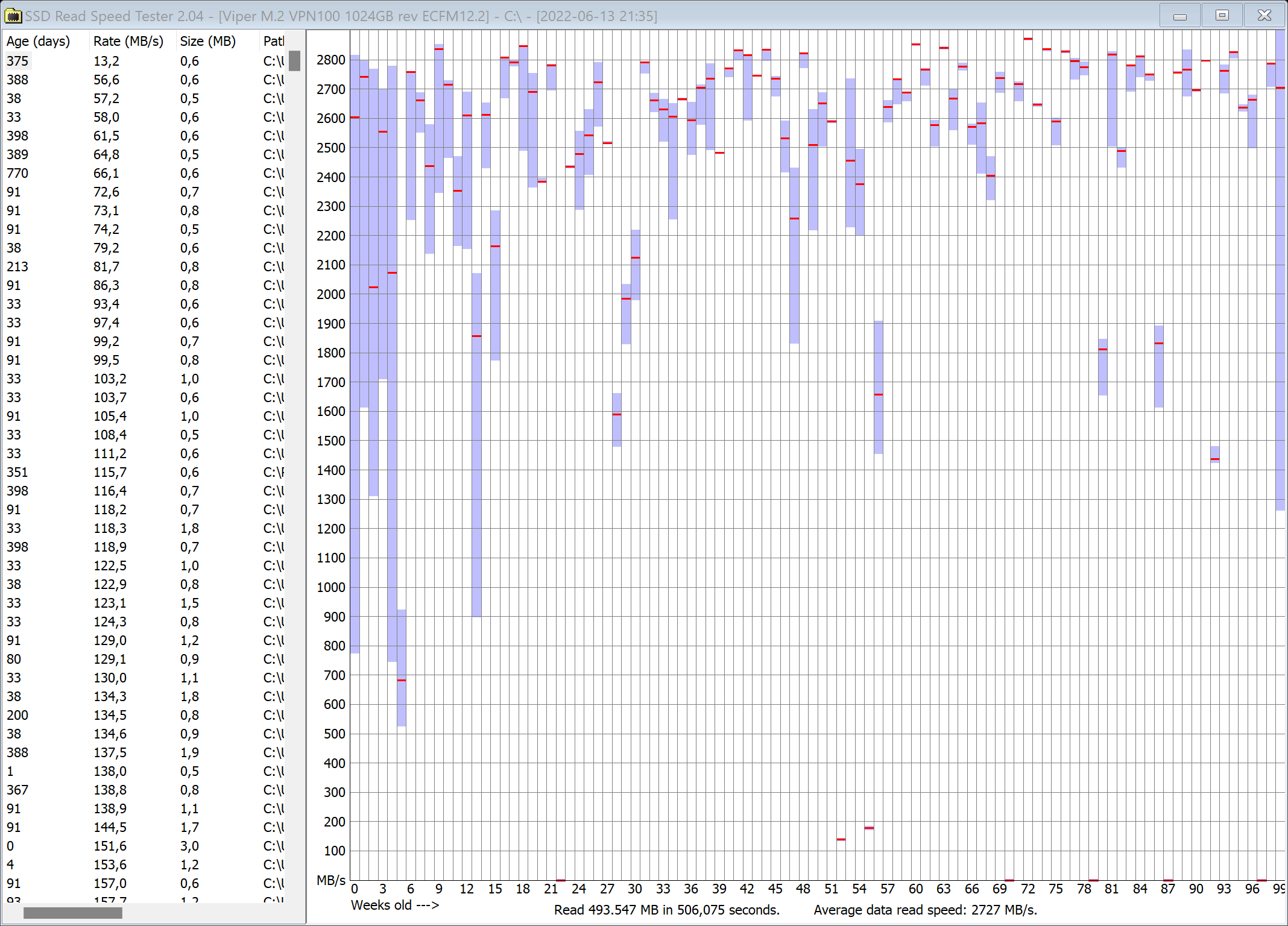
Task: Click average data read speed text
Action: tap(925, 910)
